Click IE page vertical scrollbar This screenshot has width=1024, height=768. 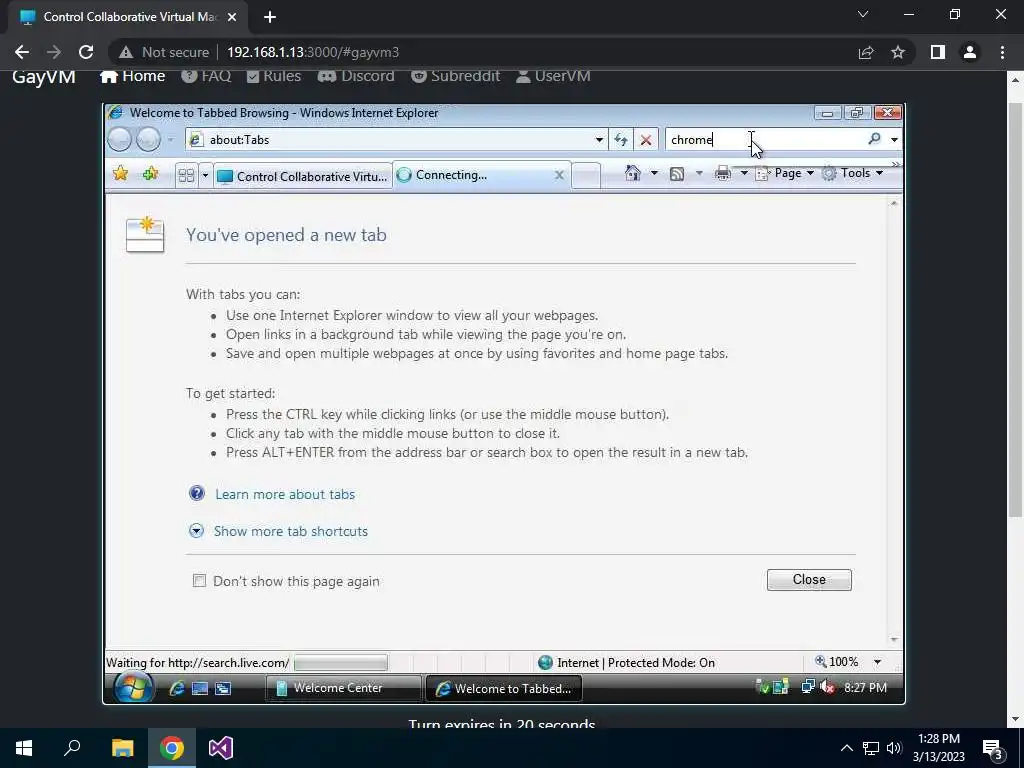click(894, 421)
